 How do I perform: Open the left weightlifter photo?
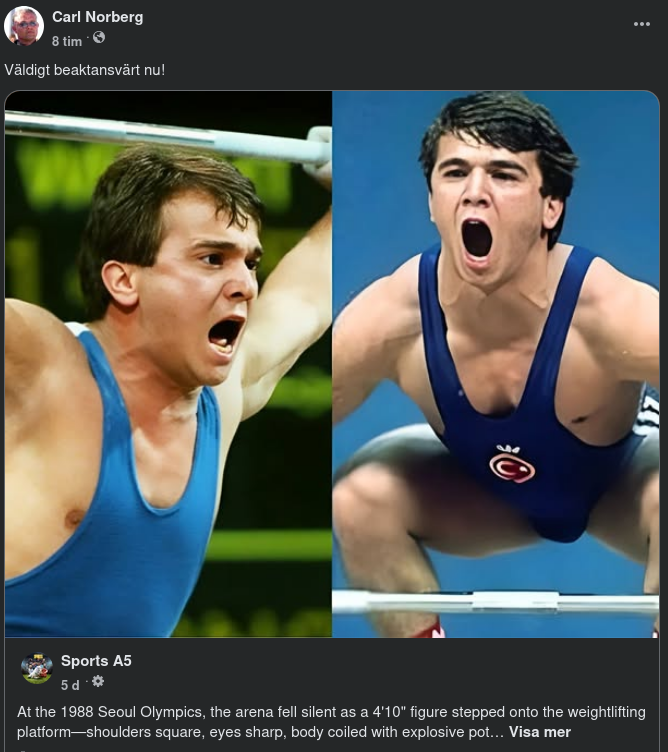point(168,364)
